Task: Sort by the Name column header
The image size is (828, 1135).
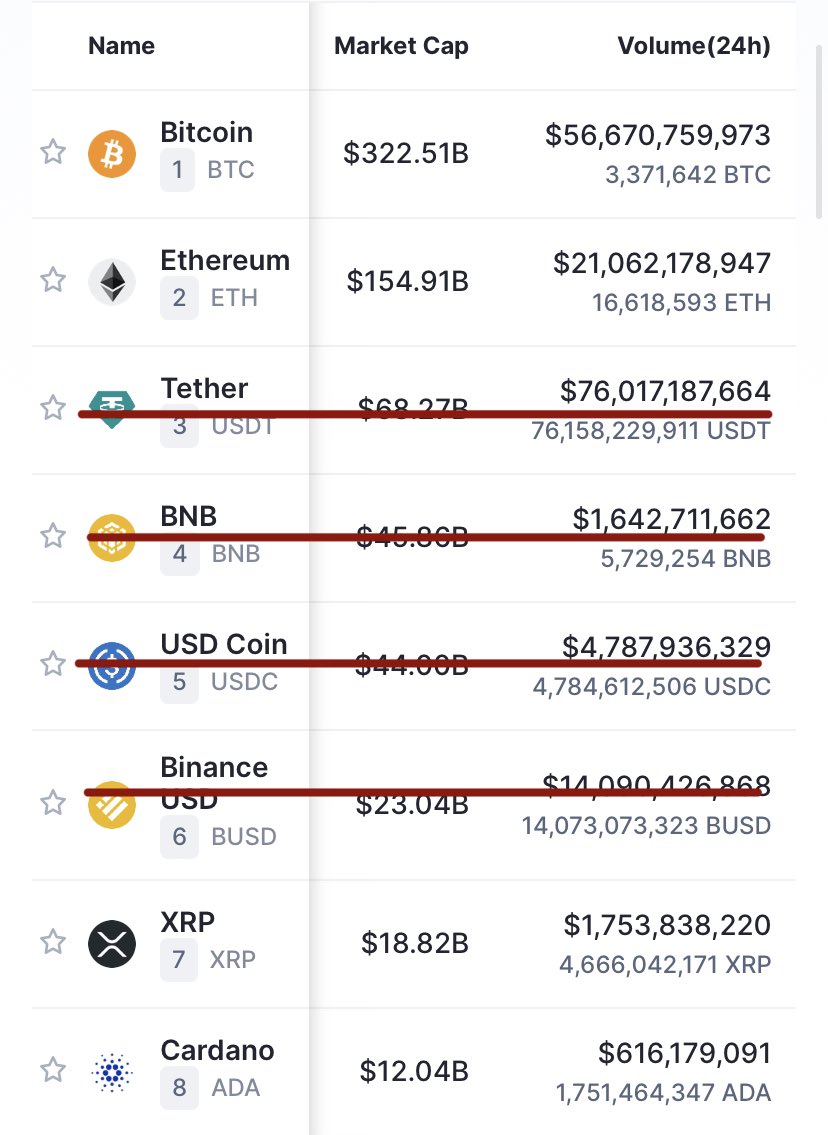Action: point(121,46)
